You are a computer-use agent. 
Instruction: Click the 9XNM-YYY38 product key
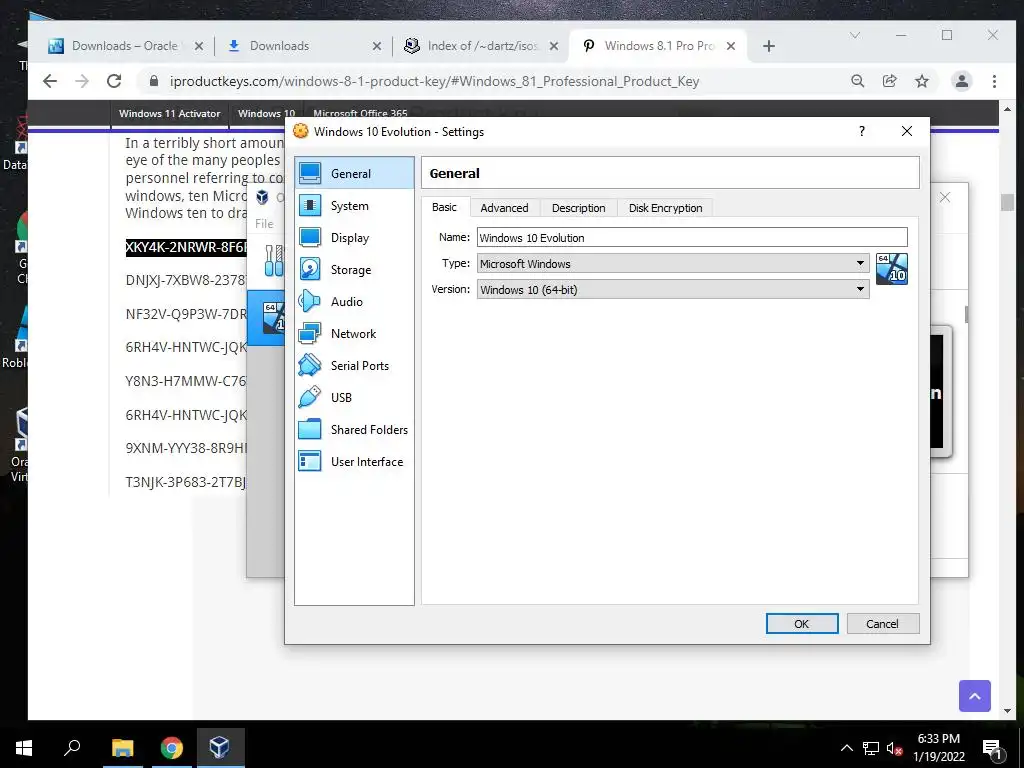[186, 448]
